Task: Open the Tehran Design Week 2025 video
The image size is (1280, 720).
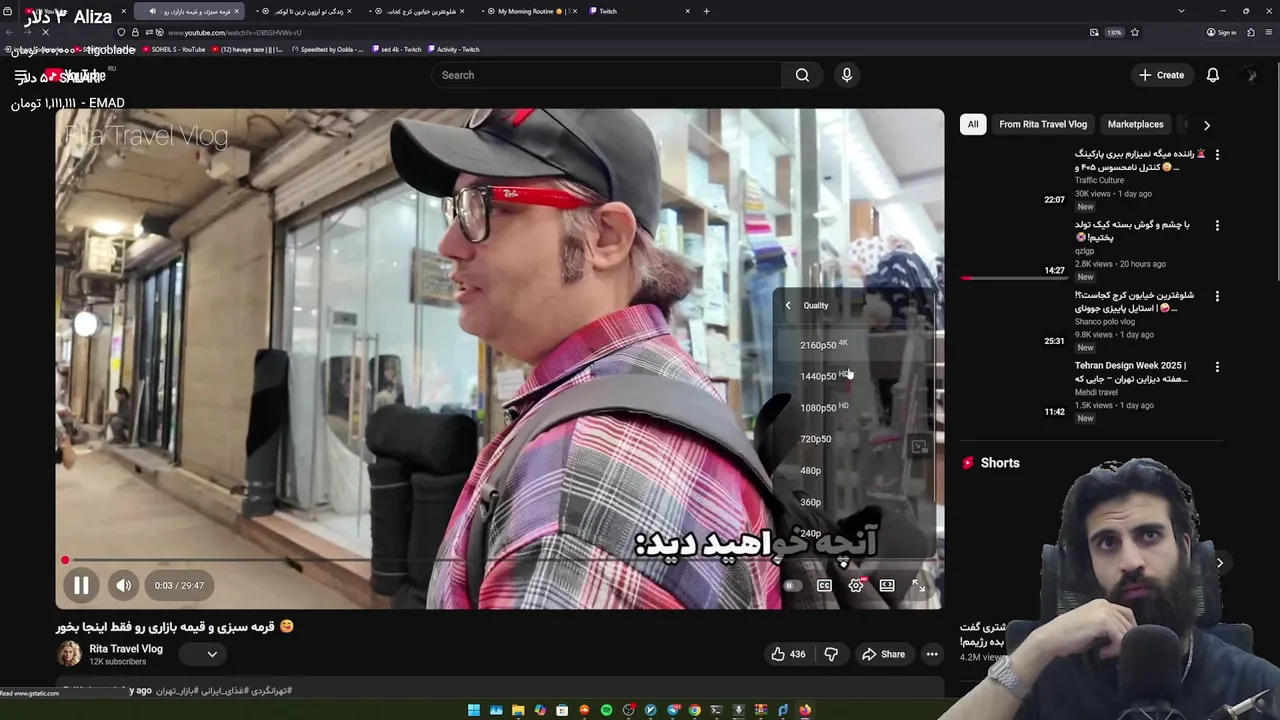Action: (x=1130, y=372)
